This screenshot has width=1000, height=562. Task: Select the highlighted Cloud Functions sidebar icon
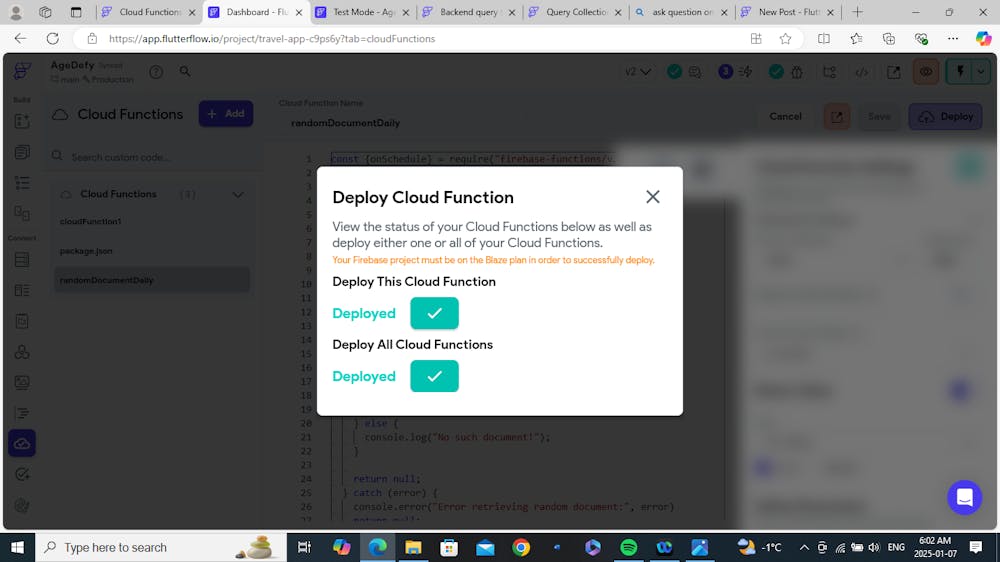pos(22,443)
